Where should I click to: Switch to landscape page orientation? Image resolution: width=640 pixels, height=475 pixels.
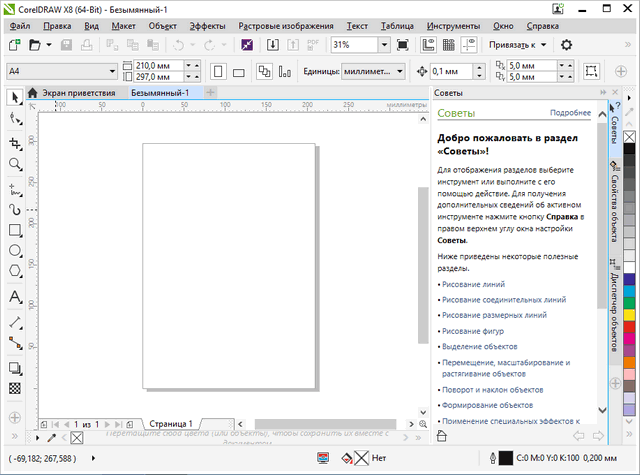(238, 72)
